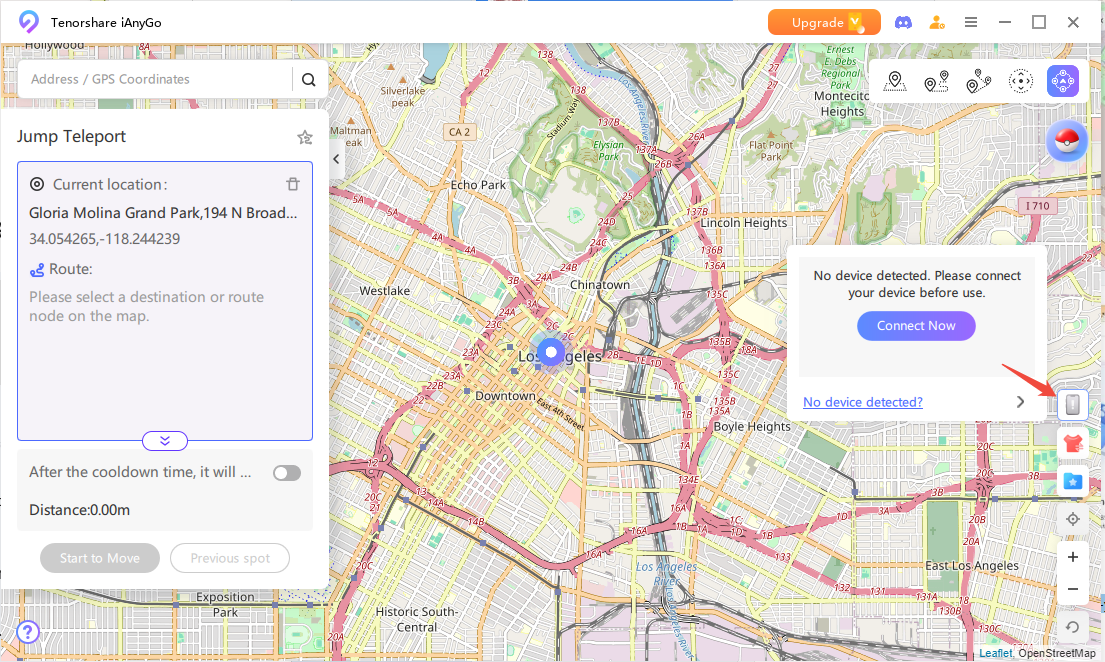Open the hamburger menu in the title bar
Image resolution: width=1105 pixels, height=662 pixels.
(x=971, y=21)
